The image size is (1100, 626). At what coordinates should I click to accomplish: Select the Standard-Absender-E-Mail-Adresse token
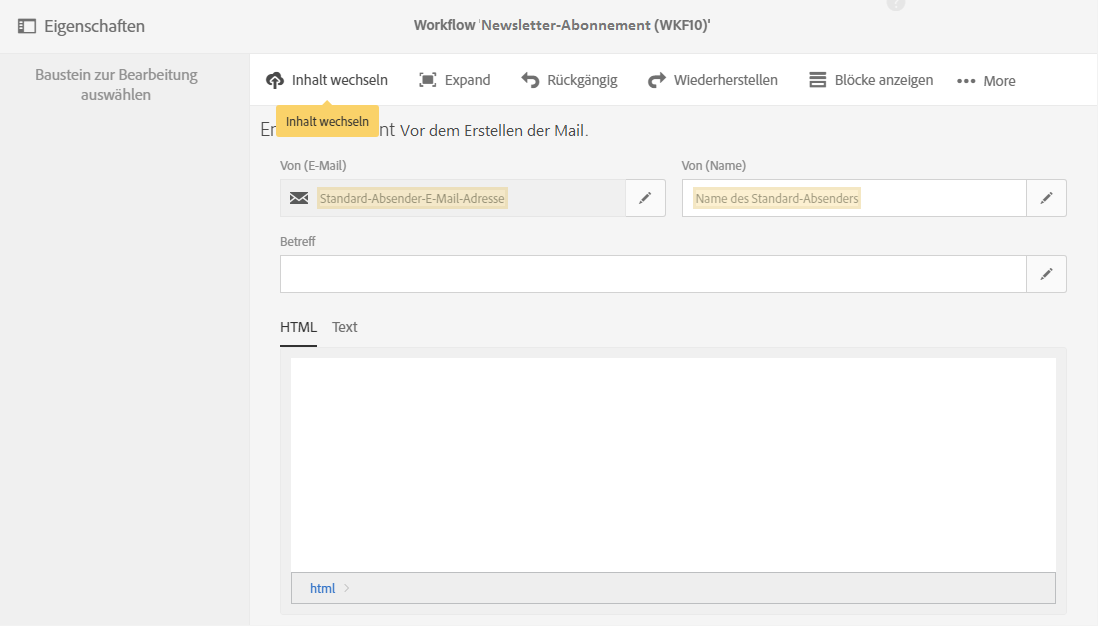point(412,198)
